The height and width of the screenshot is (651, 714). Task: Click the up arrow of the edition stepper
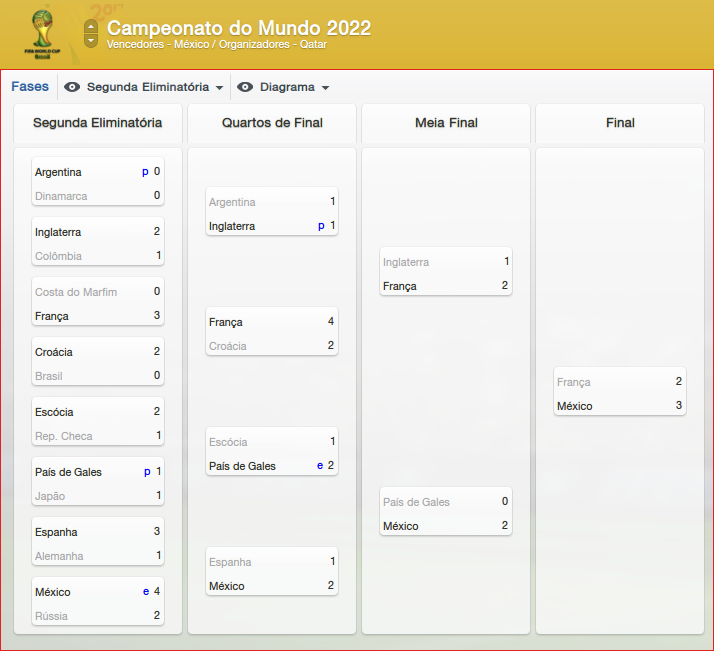click(91, 27)
